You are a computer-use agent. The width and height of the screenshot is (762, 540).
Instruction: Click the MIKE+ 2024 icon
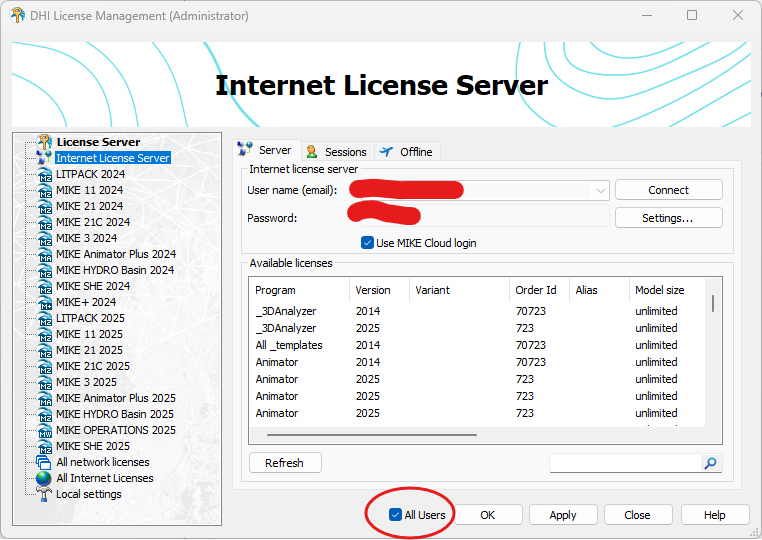pos(45,302)
